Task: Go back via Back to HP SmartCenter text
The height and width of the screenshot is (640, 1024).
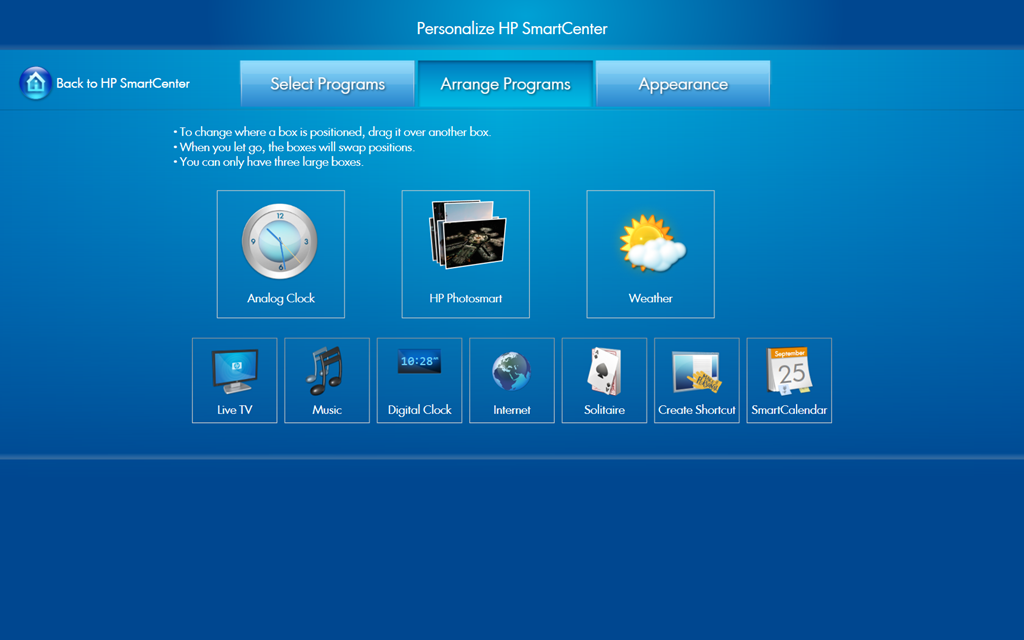Action: [123, 84]
